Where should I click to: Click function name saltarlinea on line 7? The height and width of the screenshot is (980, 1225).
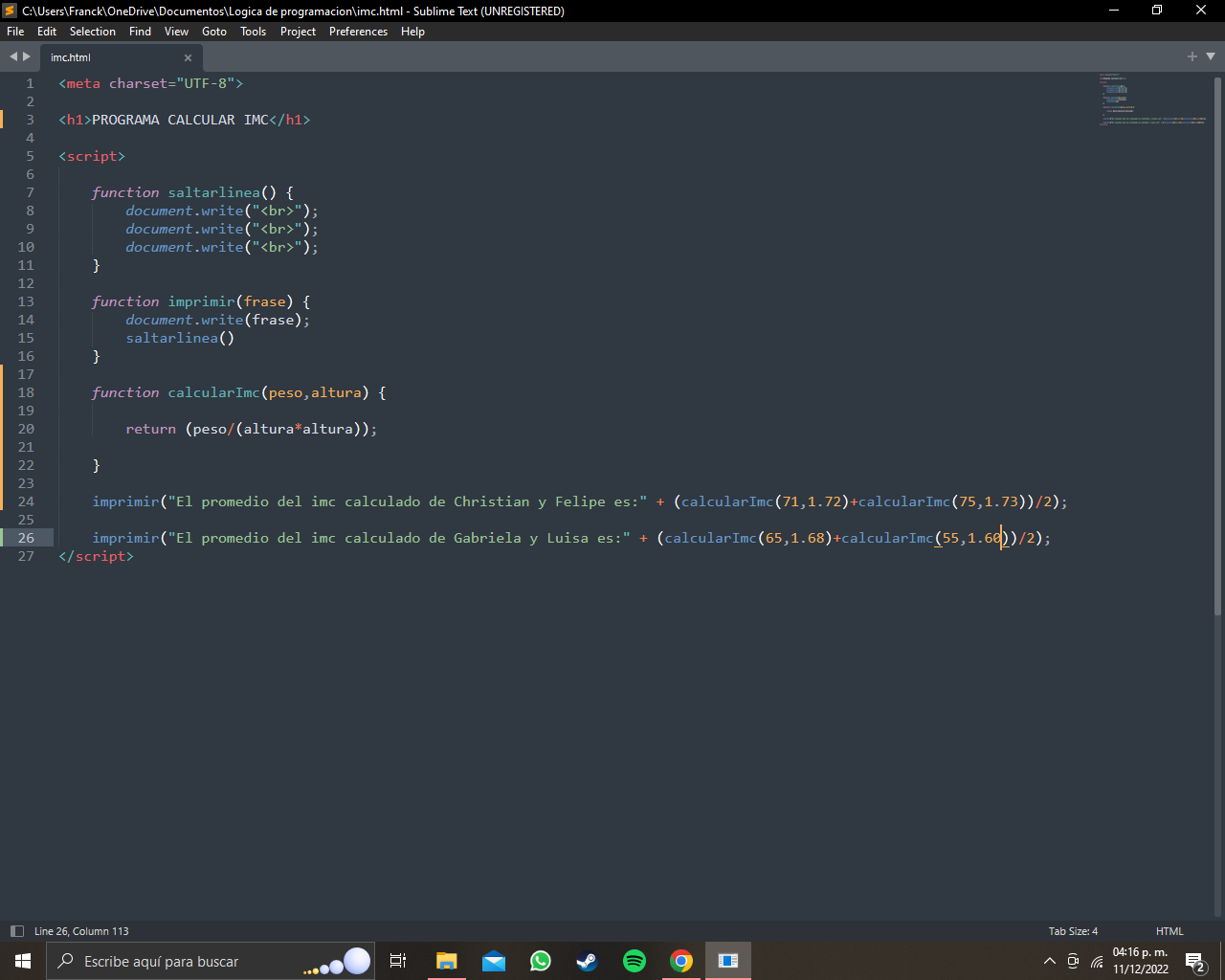pos(213,192)
